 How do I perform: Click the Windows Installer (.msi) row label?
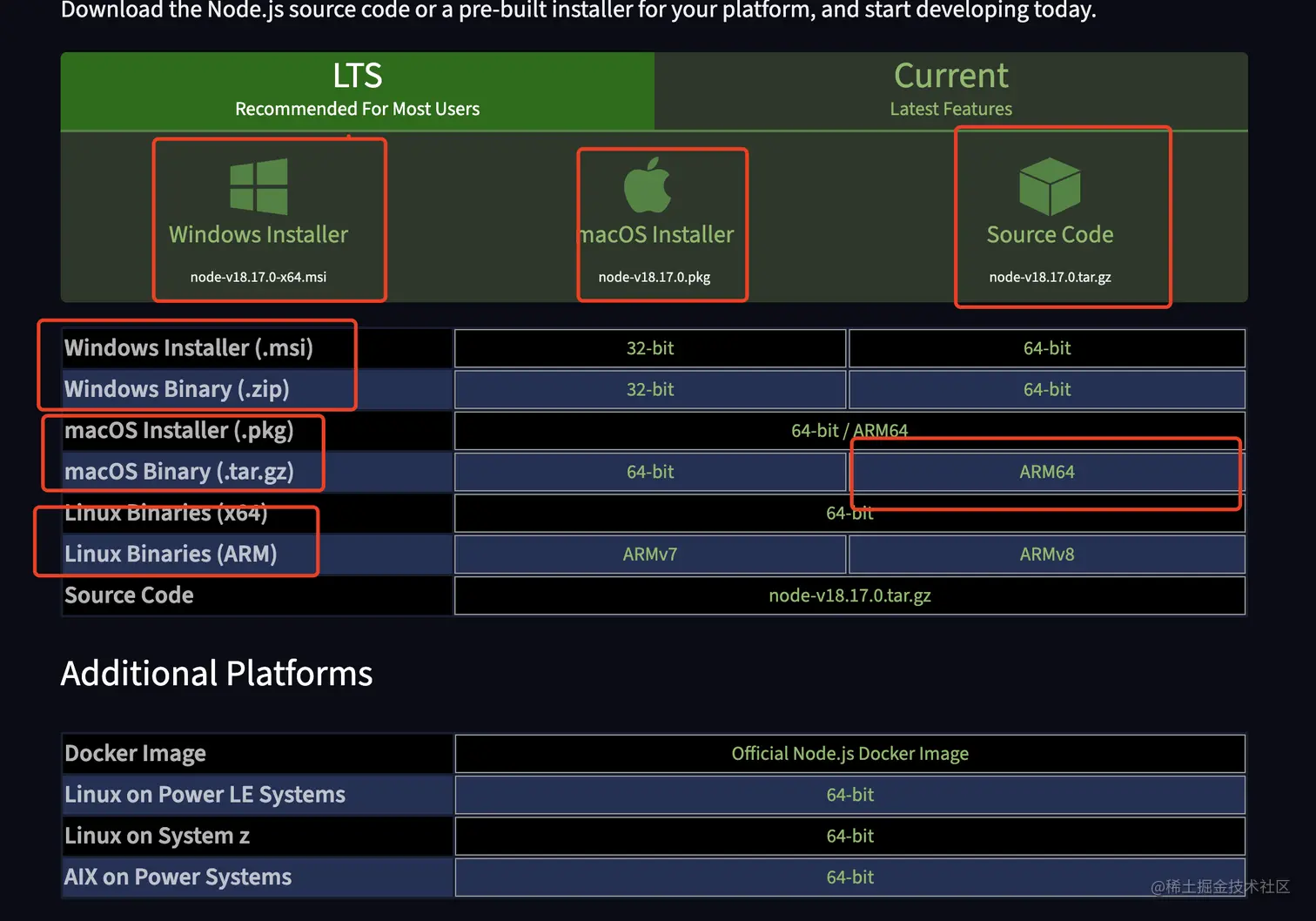tap(189, 348)
